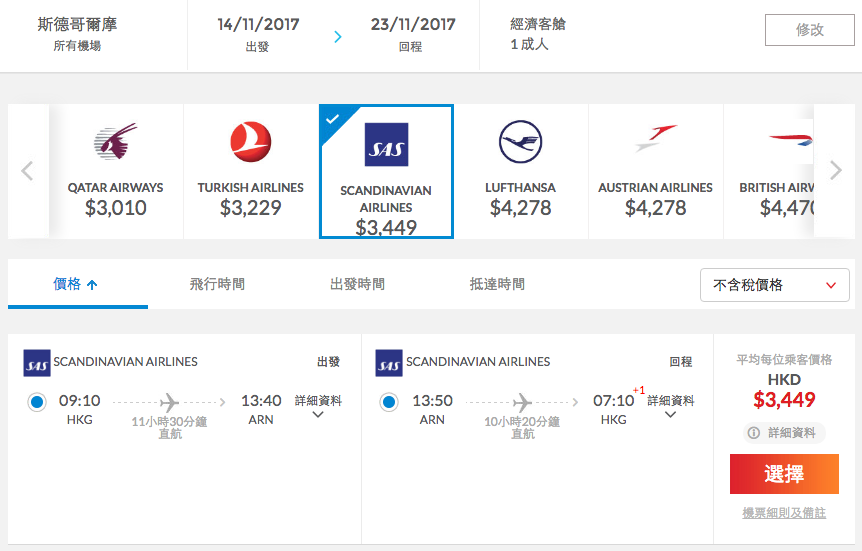Screen dimensions: 862x551
Task: Sort results by 價格 tab
Action: (x=78, y=284)
